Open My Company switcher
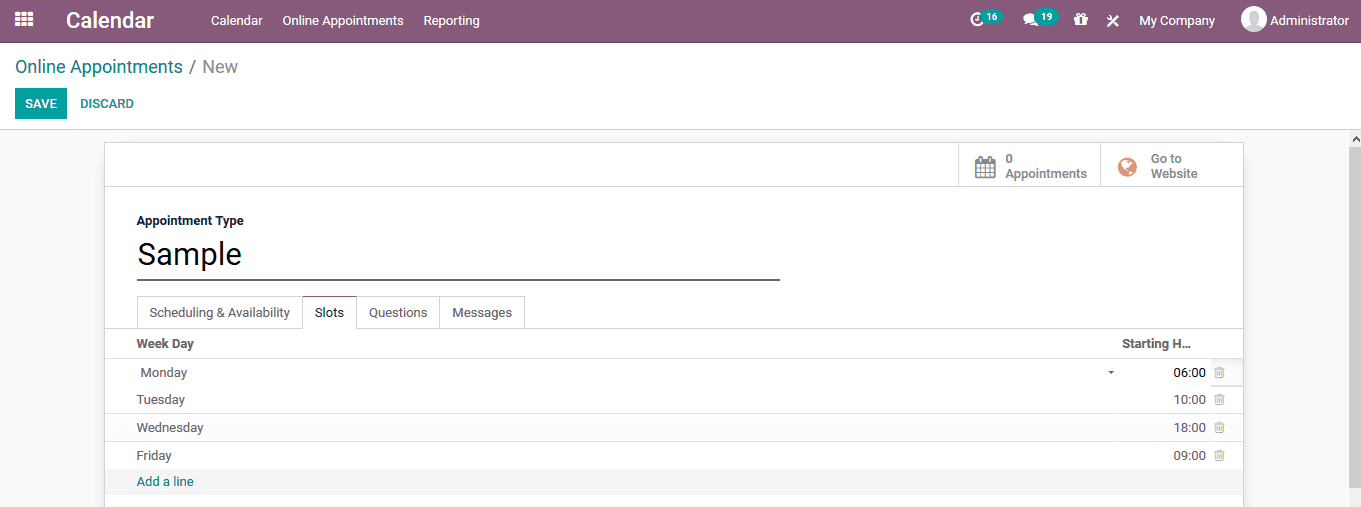 [x=1177, y=20]
